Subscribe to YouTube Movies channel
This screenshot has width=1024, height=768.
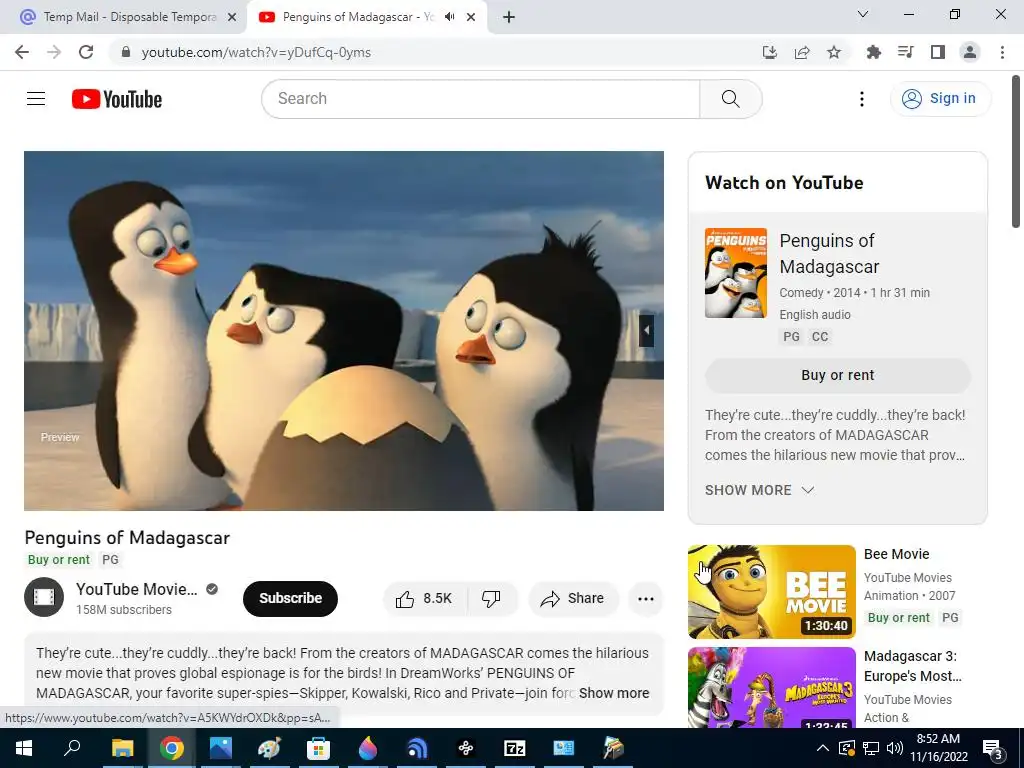(290, 598)
